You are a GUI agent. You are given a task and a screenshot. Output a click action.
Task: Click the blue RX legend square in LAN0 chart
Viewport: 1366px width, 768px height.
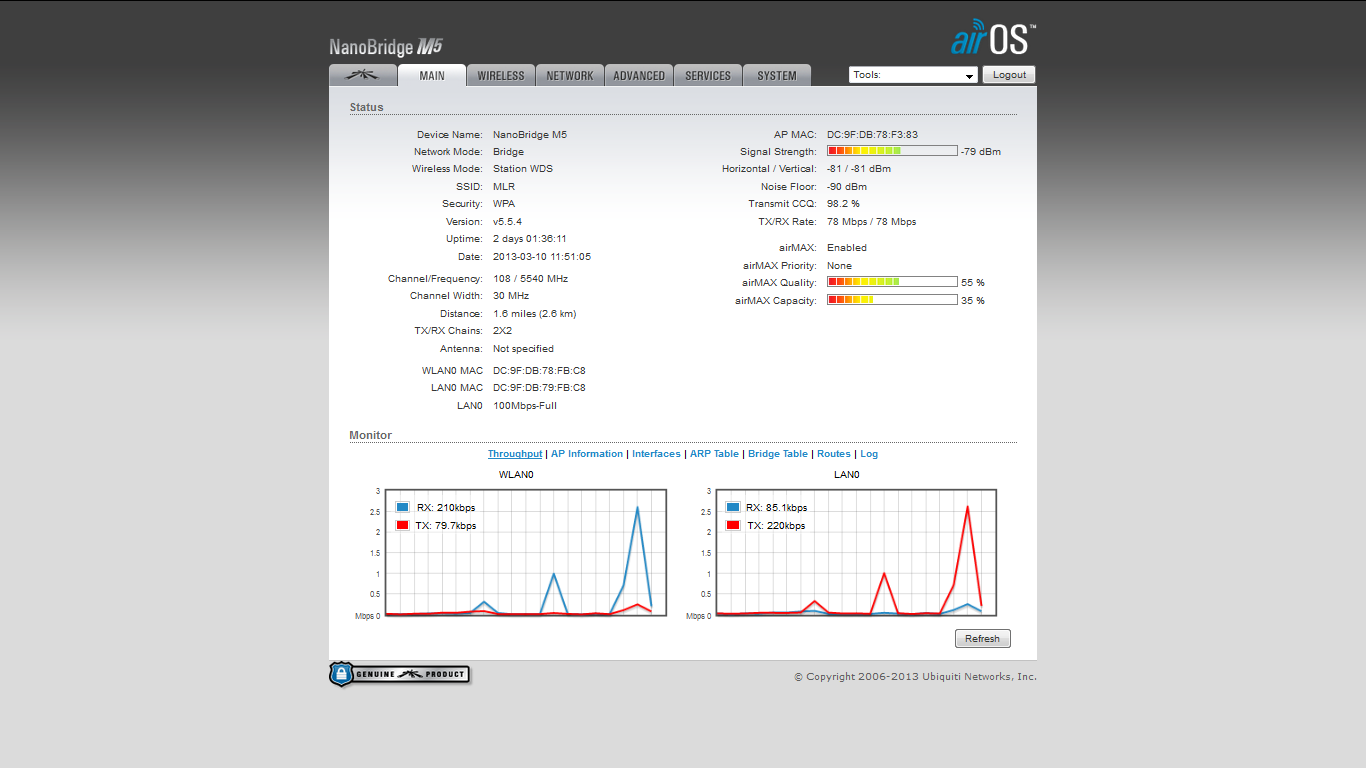tap(732, 507)
